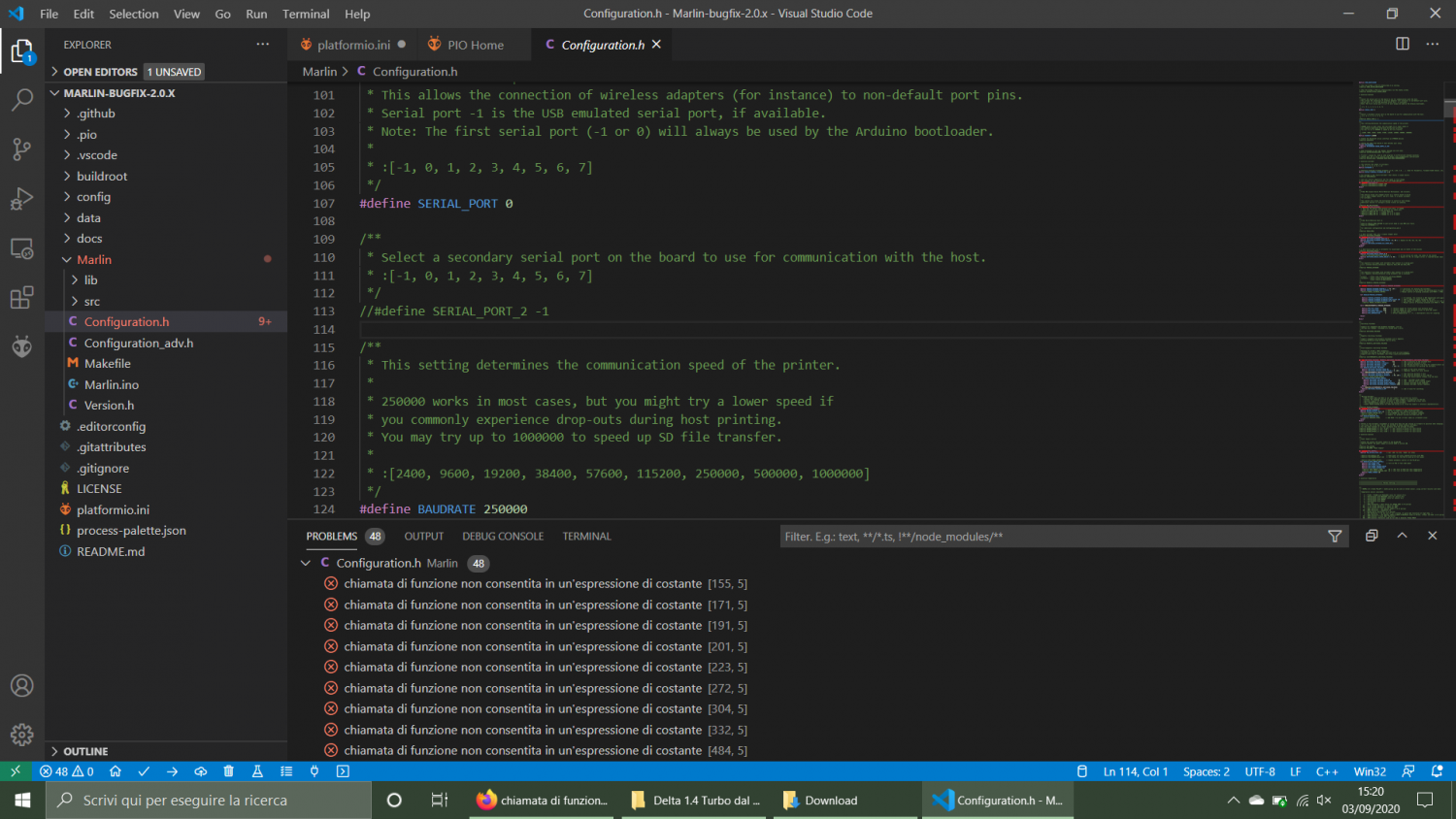1456x819 pixels.
Task: Click the PlatformIO New Terminal icon
Action: [343, 771]
